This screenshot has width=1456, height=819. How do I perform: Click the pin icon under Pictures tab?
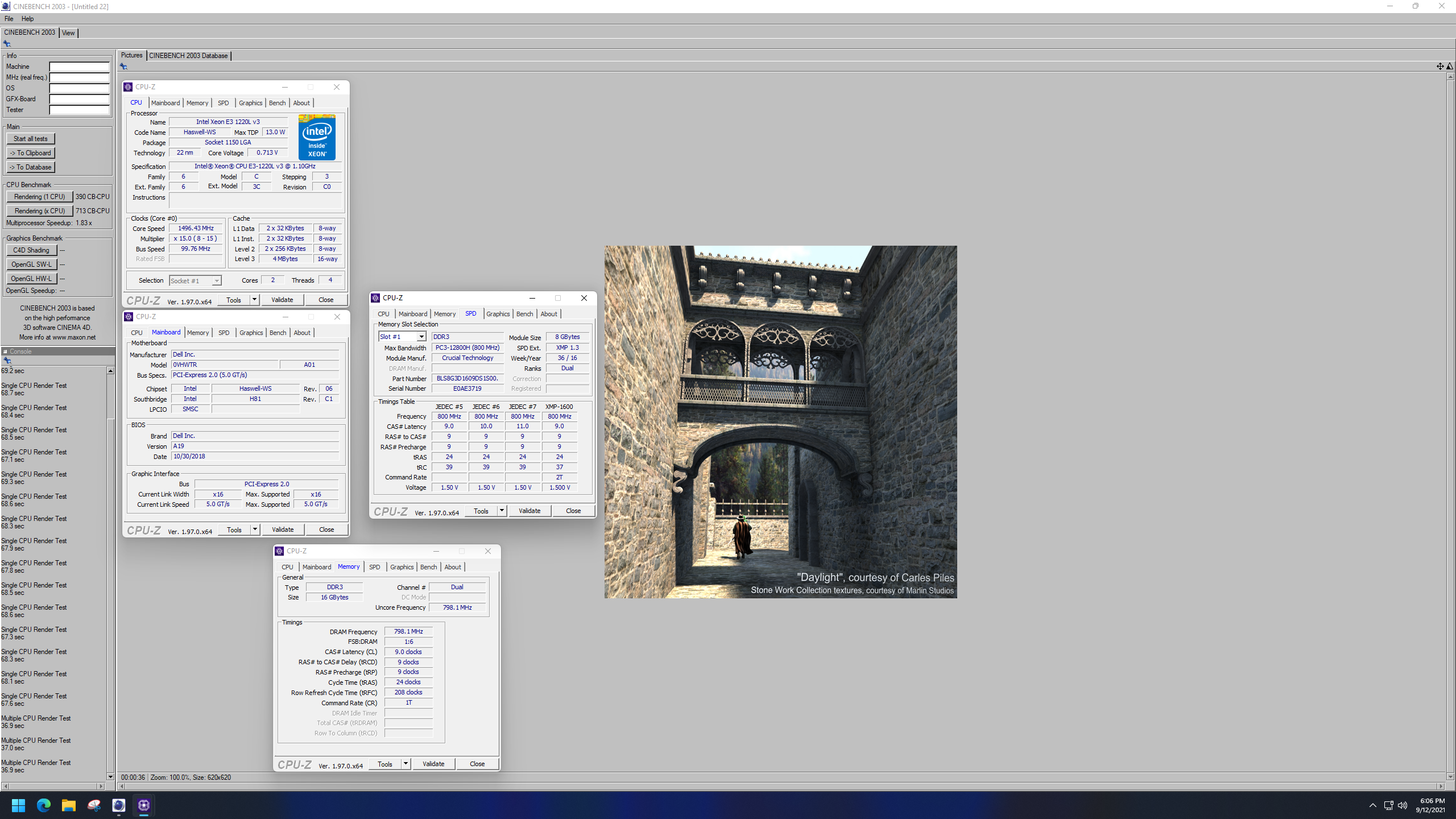point(123,67)
